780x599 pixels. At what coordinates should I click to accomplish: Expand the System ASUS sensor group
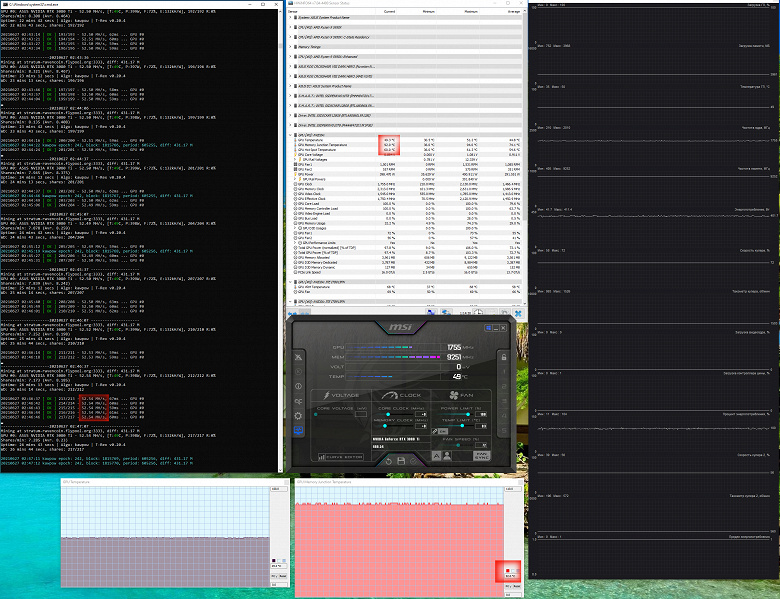pyautogui.click(x=291, y=17)
